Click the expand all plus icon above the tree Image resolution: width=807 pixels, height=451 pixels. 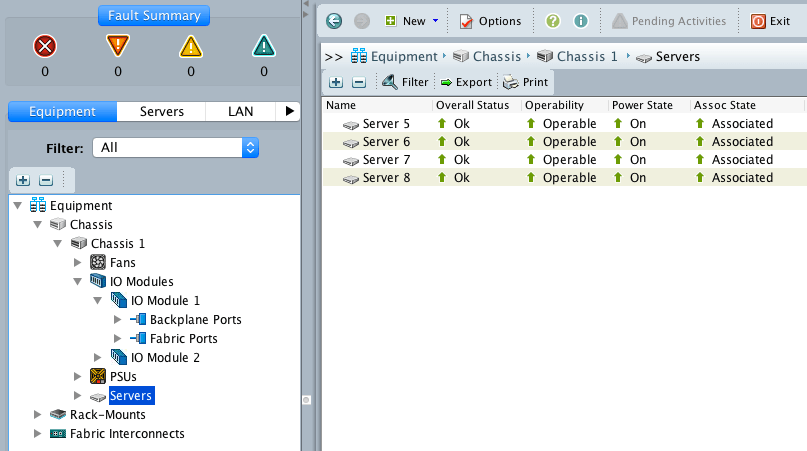(x=23, y=180)
